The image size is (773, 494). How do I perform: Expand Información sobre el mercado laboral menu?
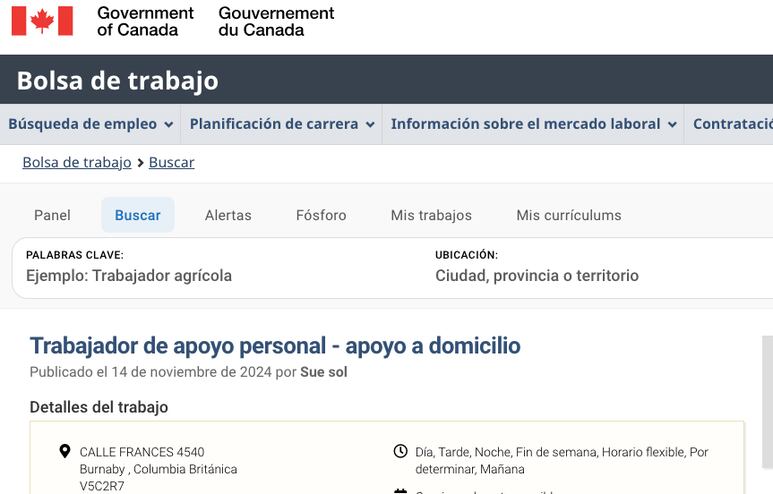(533, 124)
